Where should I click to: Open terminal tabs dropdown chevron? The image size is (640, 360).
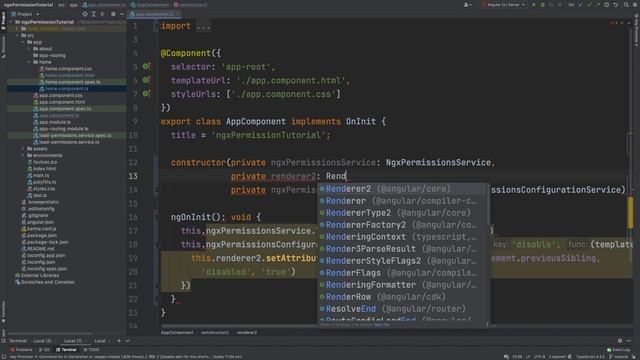(x=127, y=341)
